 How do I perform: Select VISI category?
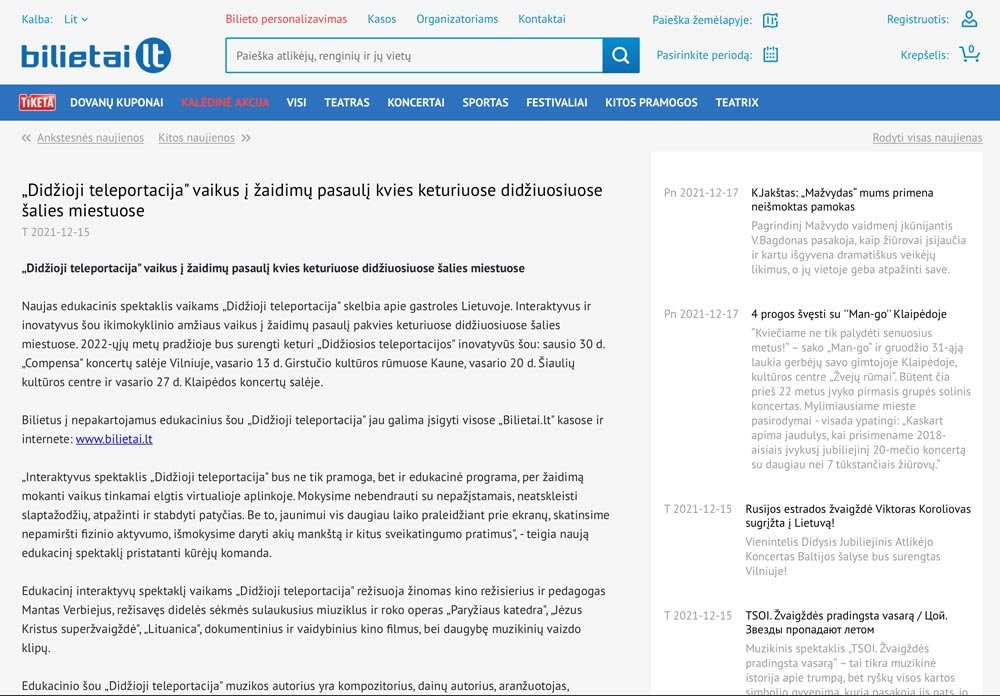point(297,103)
